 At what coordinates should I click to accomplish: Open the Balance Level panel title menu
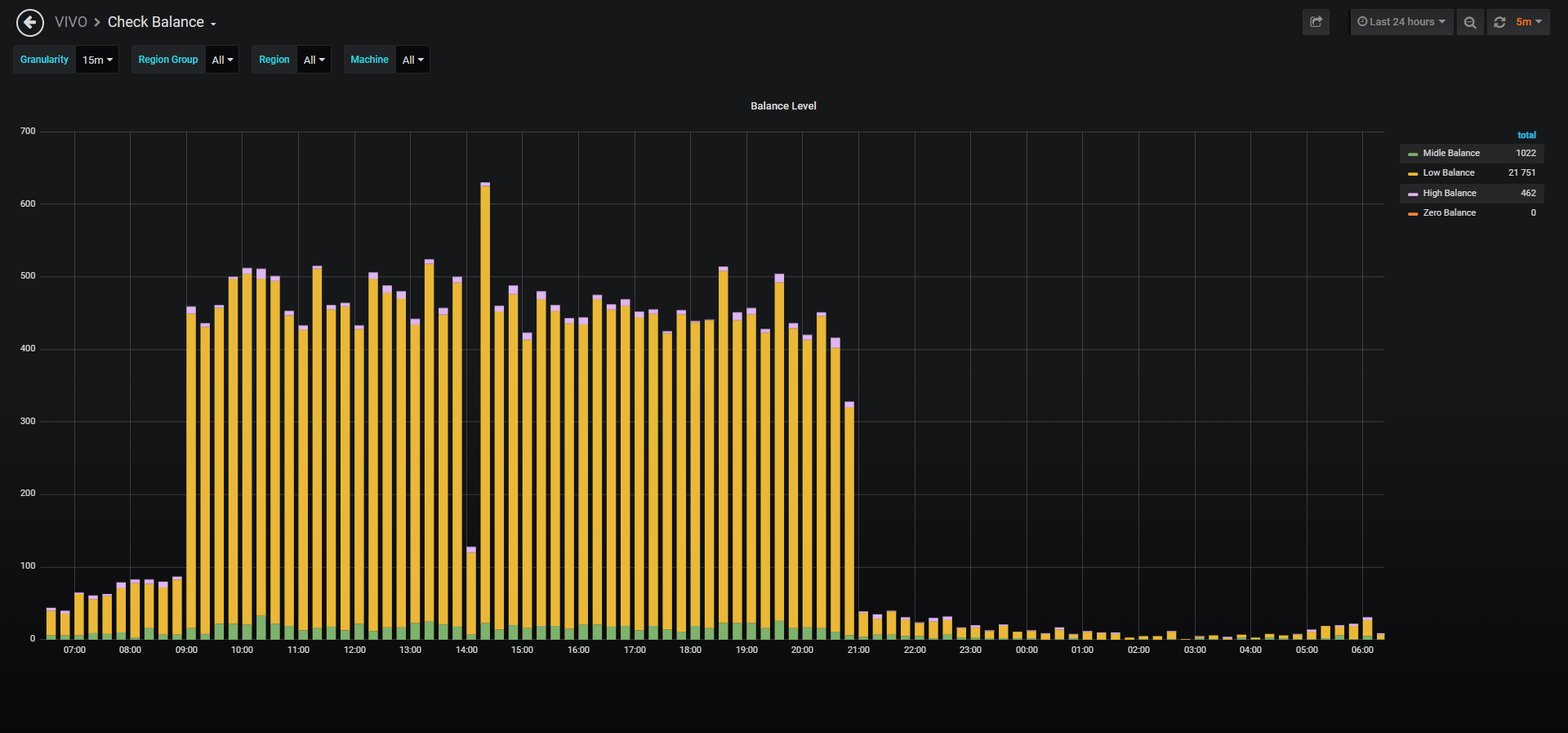pyautogui.click(x=783, y=106)
